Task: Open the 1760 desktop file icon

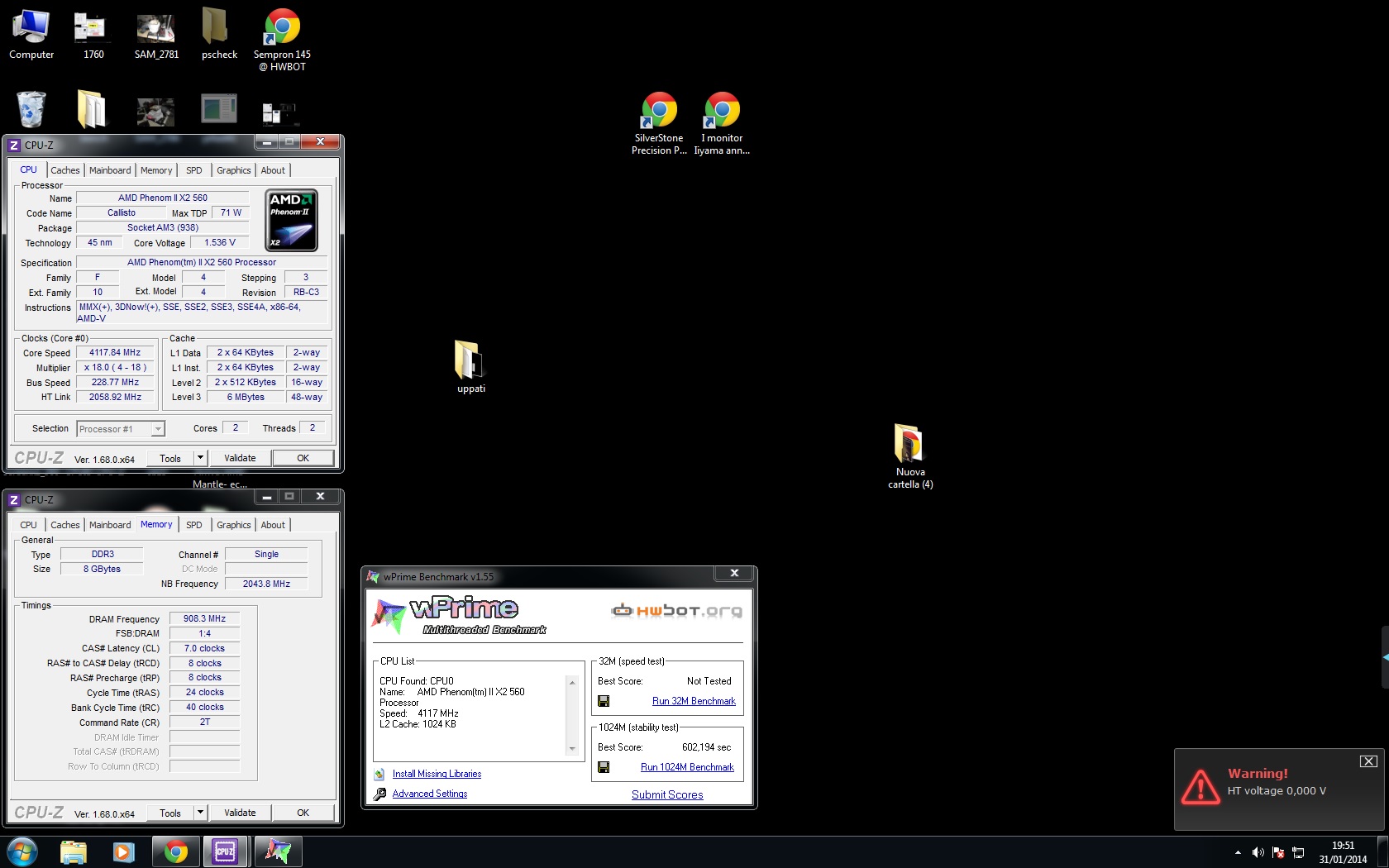Action: (x=93, y=34)
